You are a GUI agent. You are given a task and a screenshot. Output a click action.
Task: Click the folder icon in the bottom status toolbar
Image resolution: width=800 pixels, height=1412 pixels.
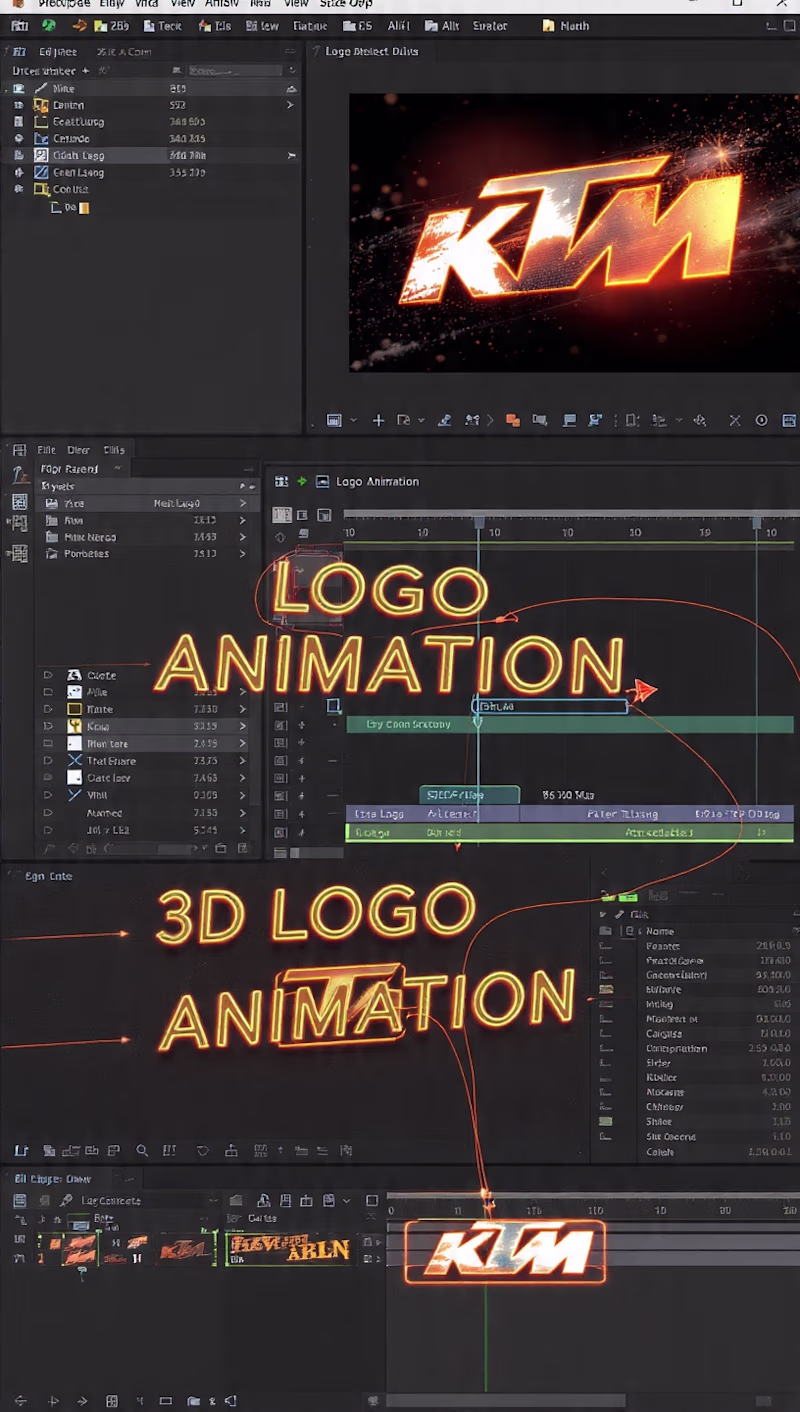pos(193,1401)
